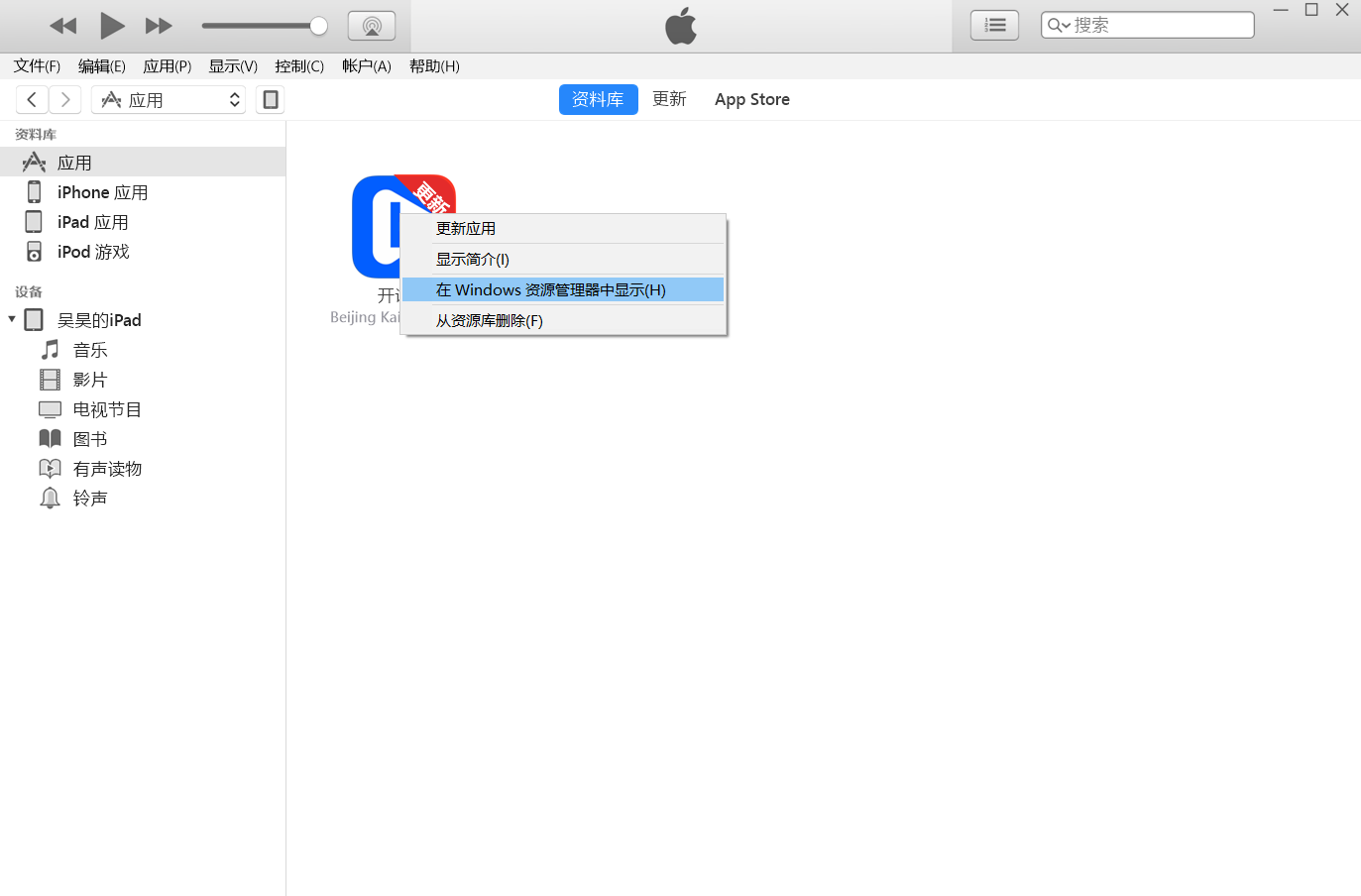Viewport: 1361px width, 896px height.
Task: Open the 应用 media type dropdown
Action: [x=169, y=99]
